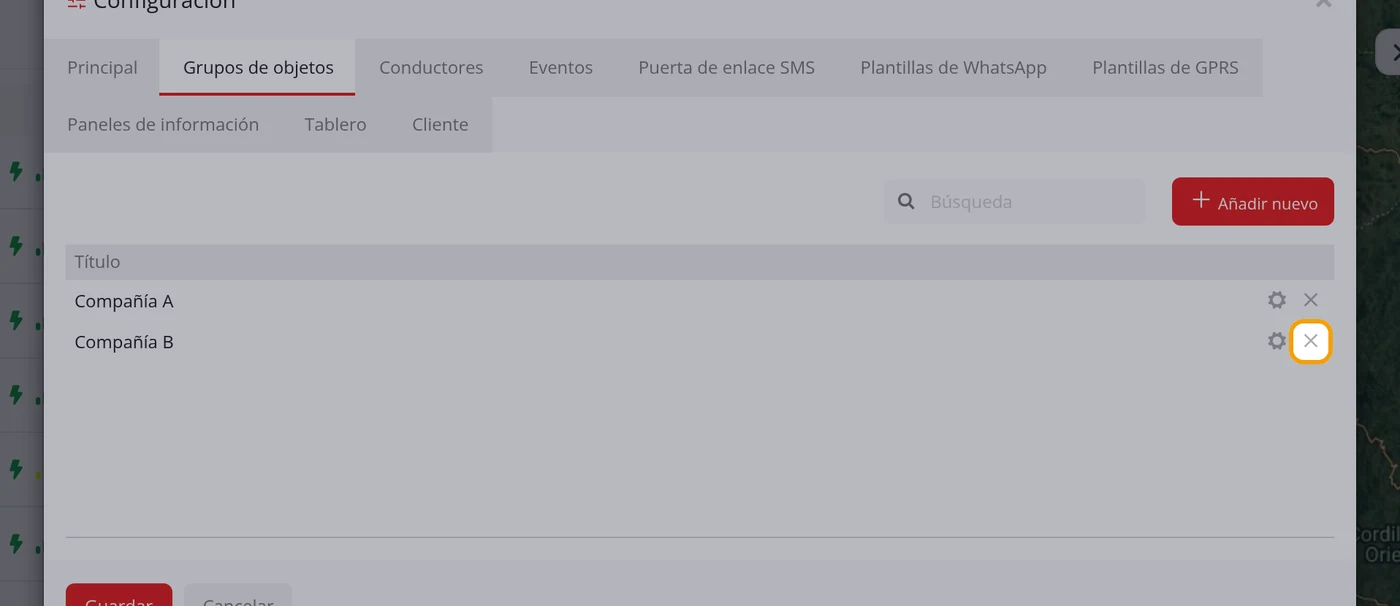
Task: Select the Compañía B row
Action: point(700,342)
